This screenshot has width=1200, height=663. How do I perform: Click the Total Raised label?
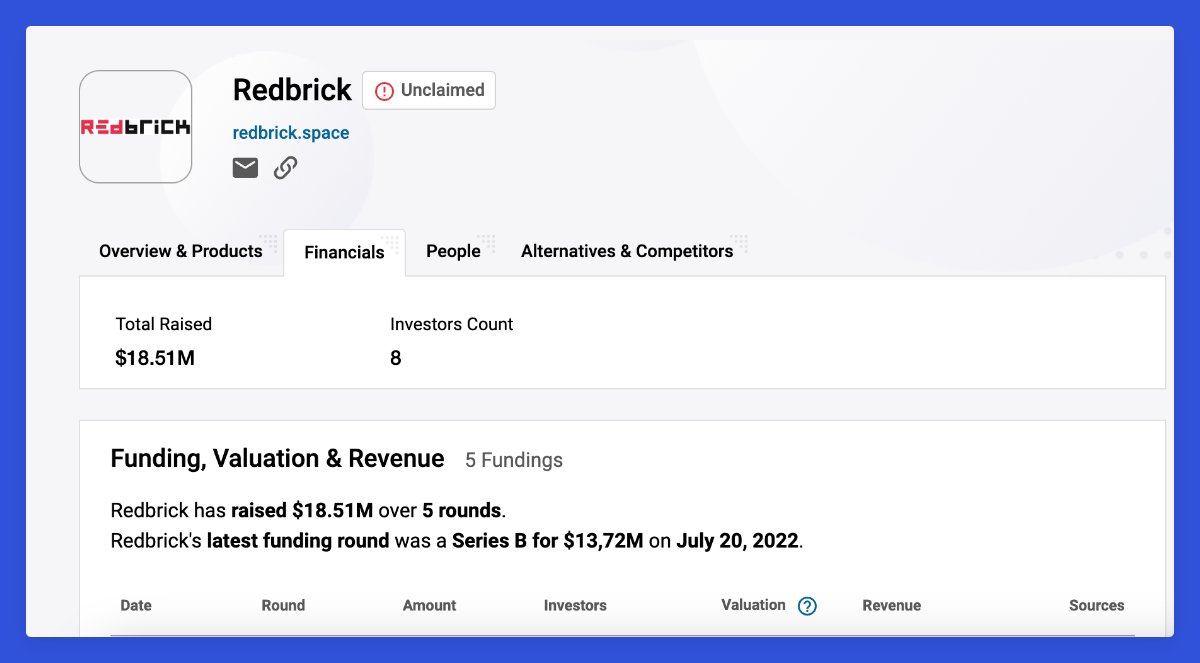(x=164, y=324)
